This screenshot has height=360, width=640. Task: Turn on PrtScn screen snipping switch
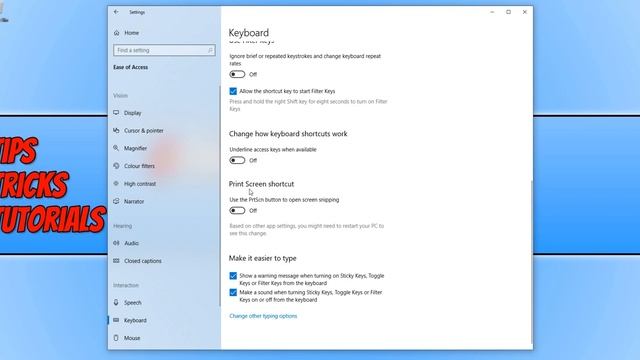coord(237,211)
